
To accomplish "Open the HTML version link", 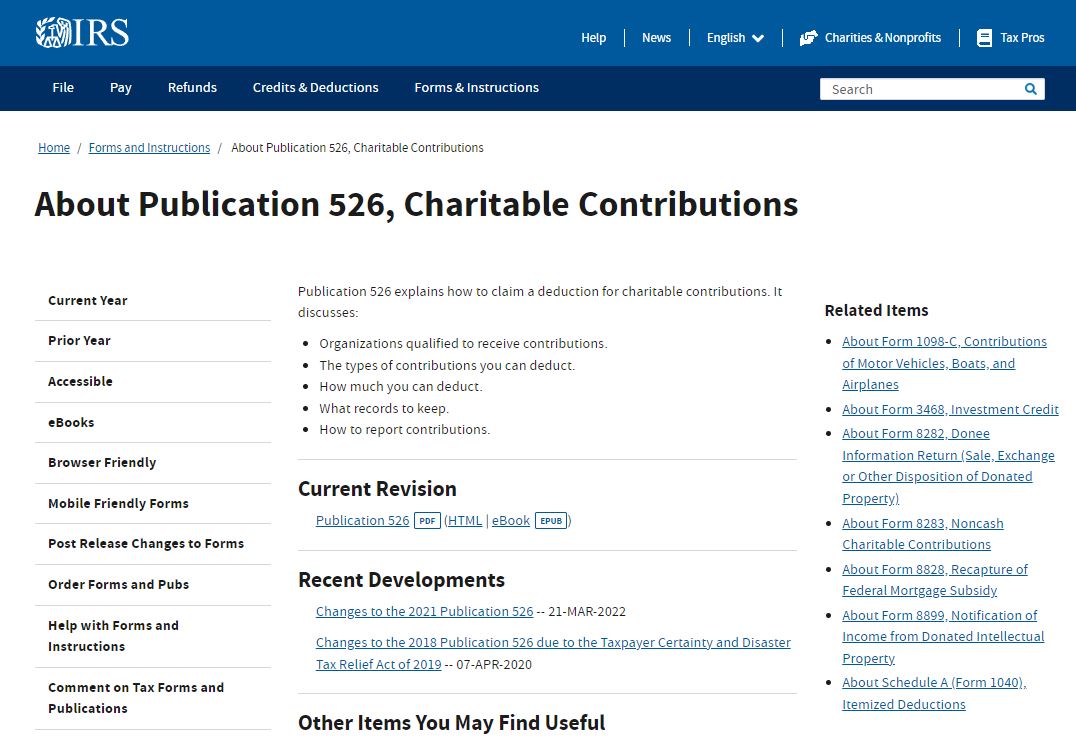I will pyautogui.click(x=465, y=521).
